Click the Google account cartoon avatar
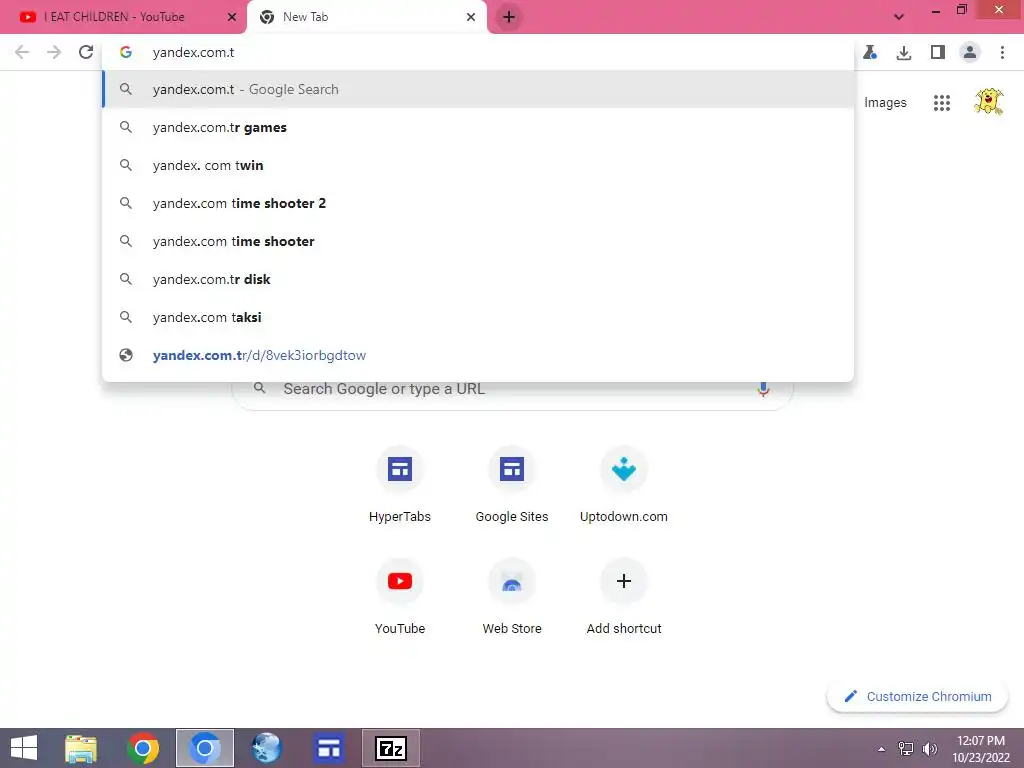The image size is (1024, 768). click(989, 102)
